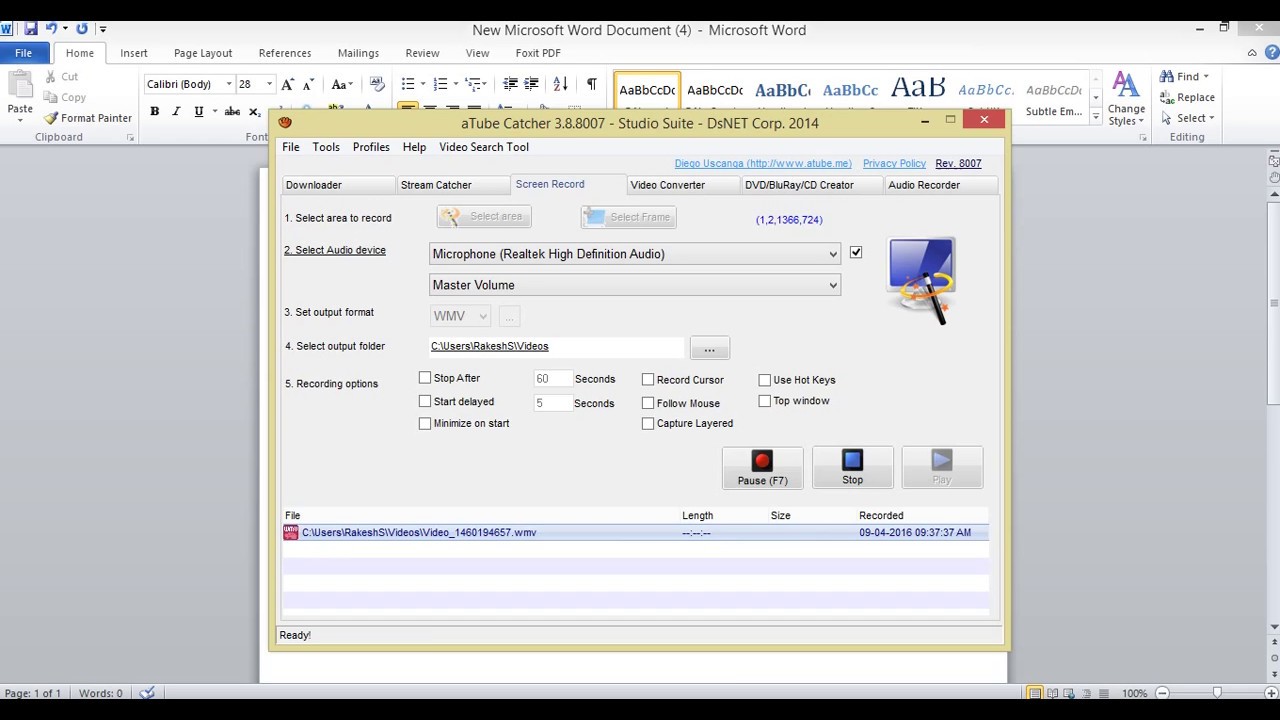Click the Subscript icon in Word

point(254,112)
